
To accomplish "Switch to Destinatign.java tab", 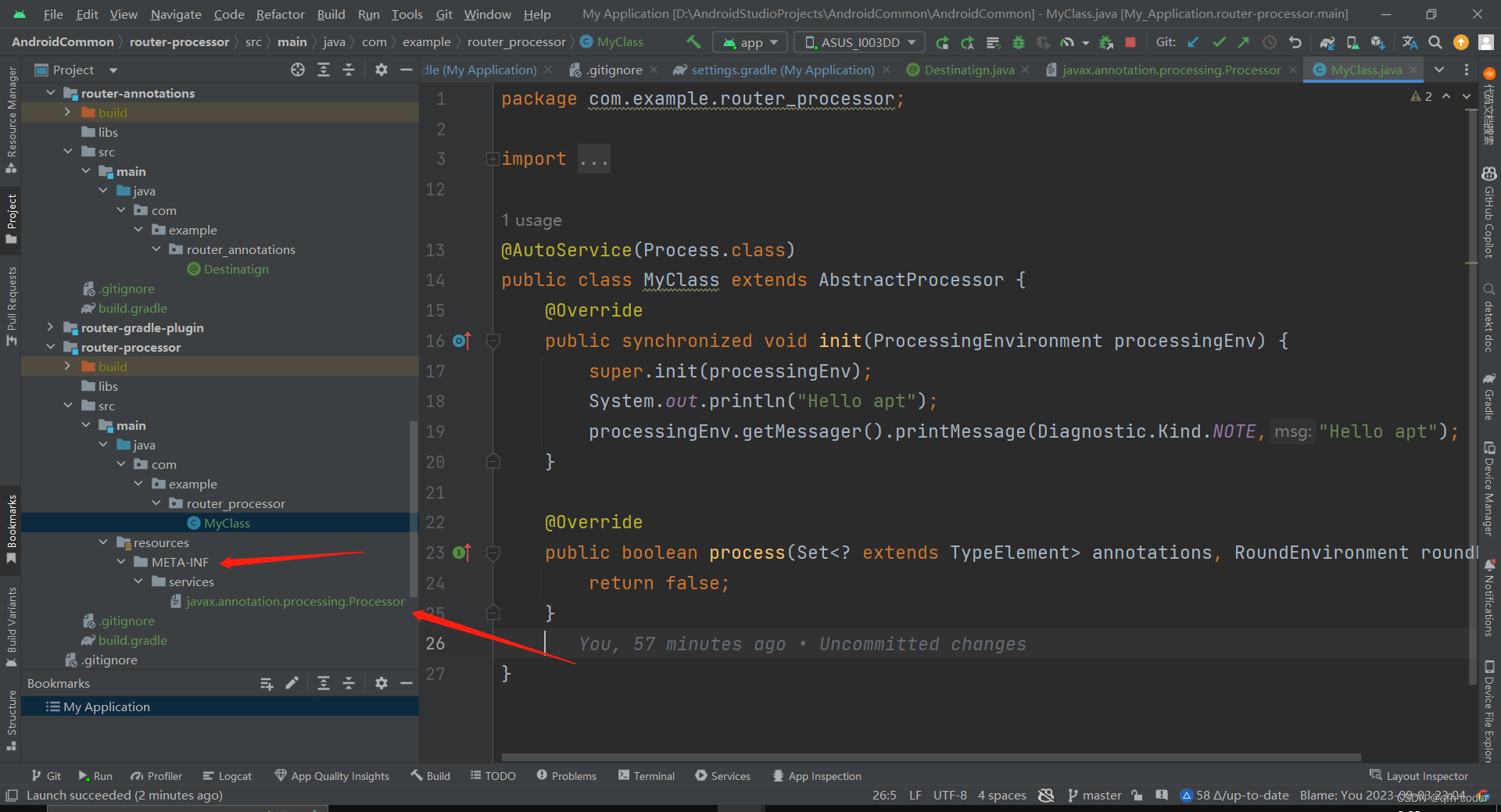I will pos(969,70).
